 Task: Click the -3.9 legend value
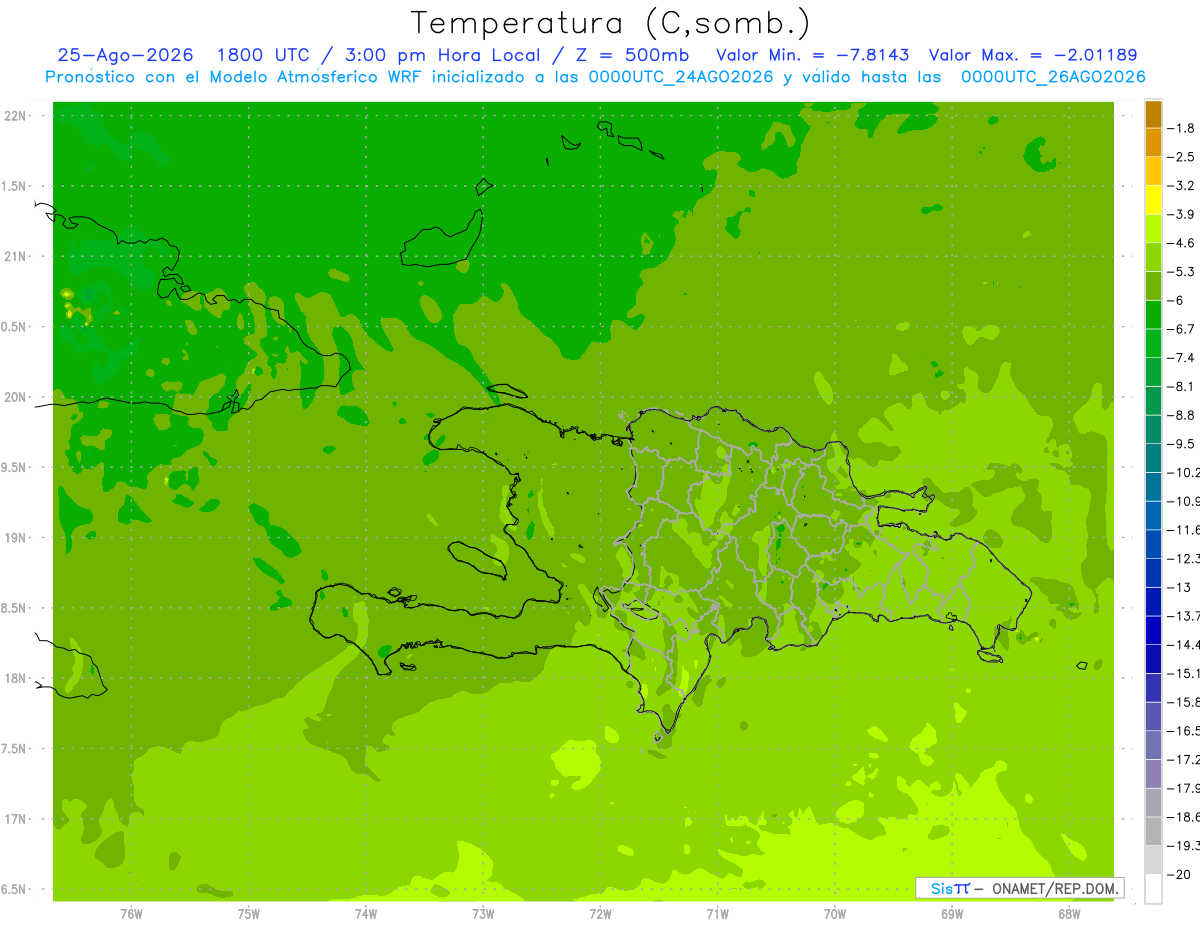(x=1182, y=214)
